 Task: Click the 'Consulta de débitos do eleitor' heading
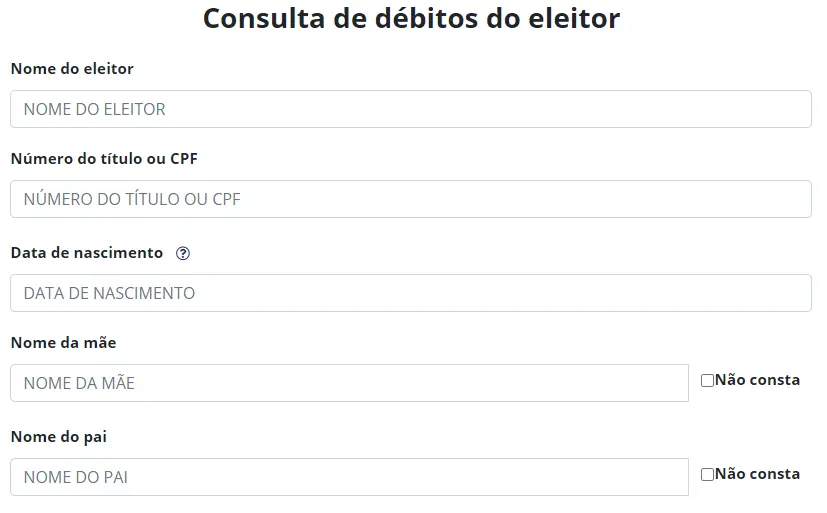411,18
